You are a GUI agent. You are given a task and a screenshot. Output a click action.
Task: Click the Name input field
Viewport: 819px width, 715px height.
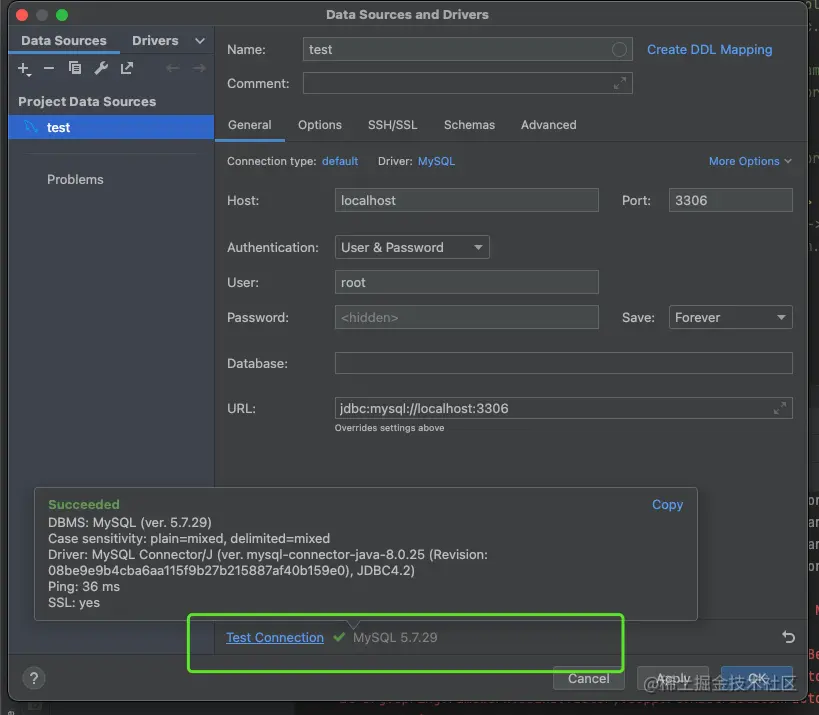pyautogui.click(x=467, y=50)
